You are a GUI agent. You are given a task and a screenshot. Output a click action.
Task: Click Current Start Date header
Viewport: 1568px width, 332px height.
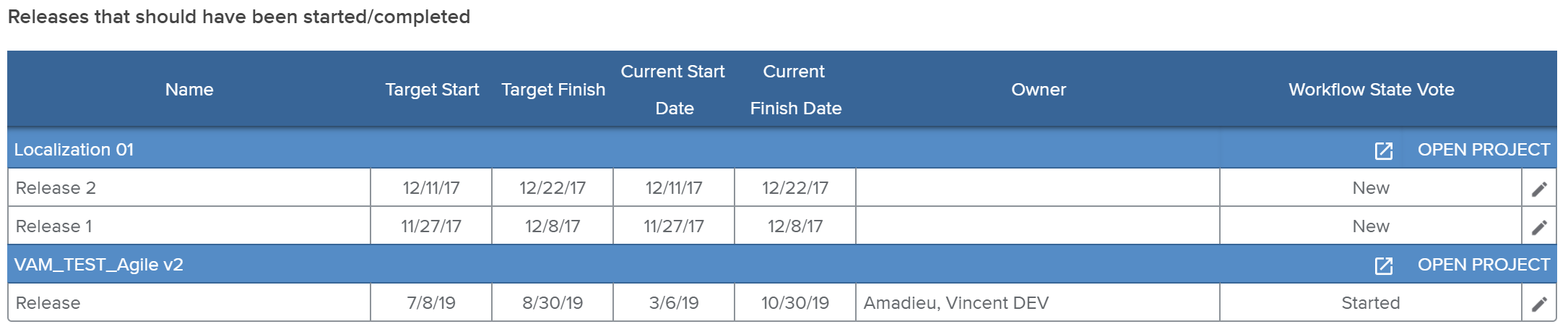pos(673,90)
